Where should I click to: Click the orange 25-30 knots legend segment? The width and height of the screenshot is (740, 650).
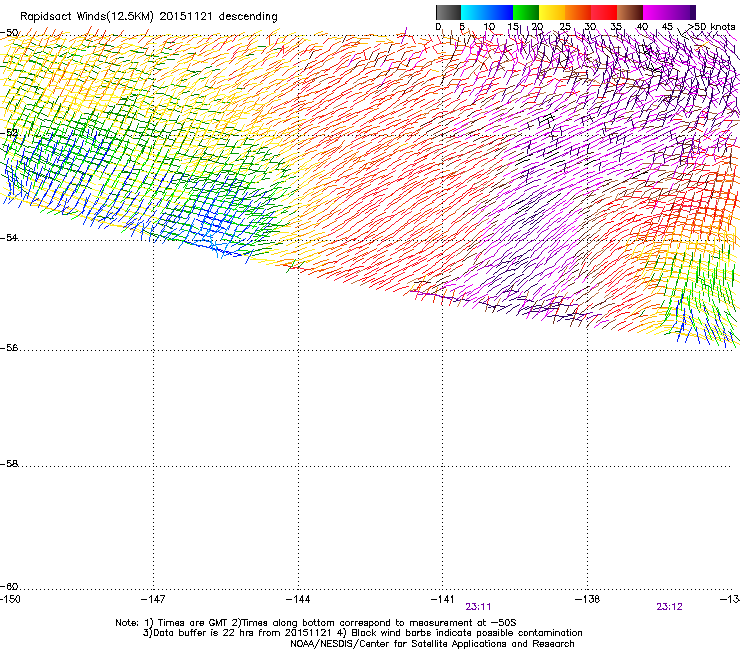pos(578,12)
